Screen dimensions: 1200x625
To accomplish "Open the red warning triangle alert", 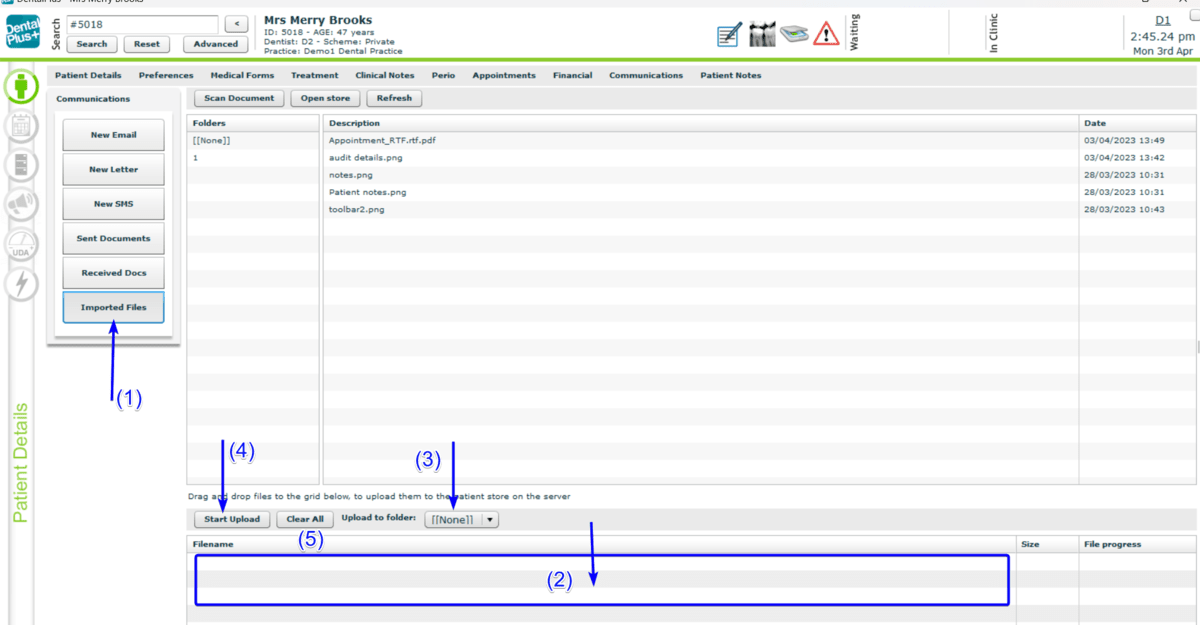I will pos(826,34).
